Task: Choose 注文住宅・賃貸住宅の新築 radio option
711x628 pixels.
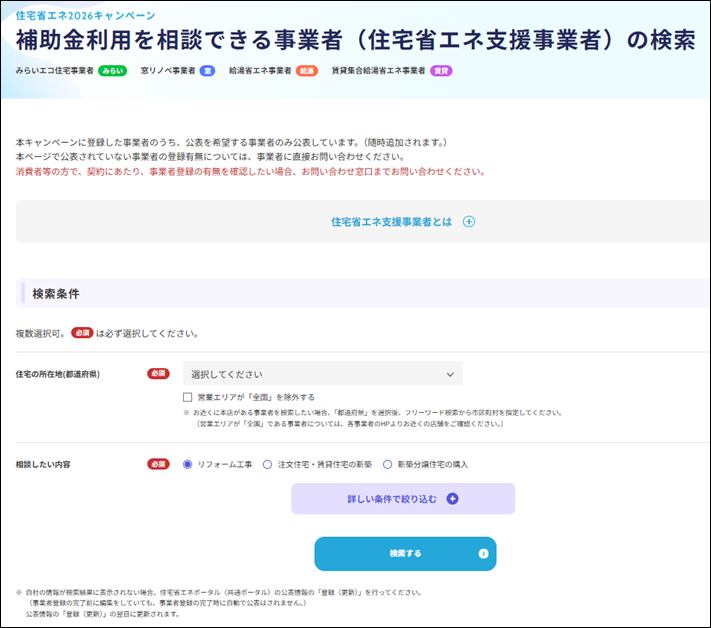Action: (x=267, y=464)
